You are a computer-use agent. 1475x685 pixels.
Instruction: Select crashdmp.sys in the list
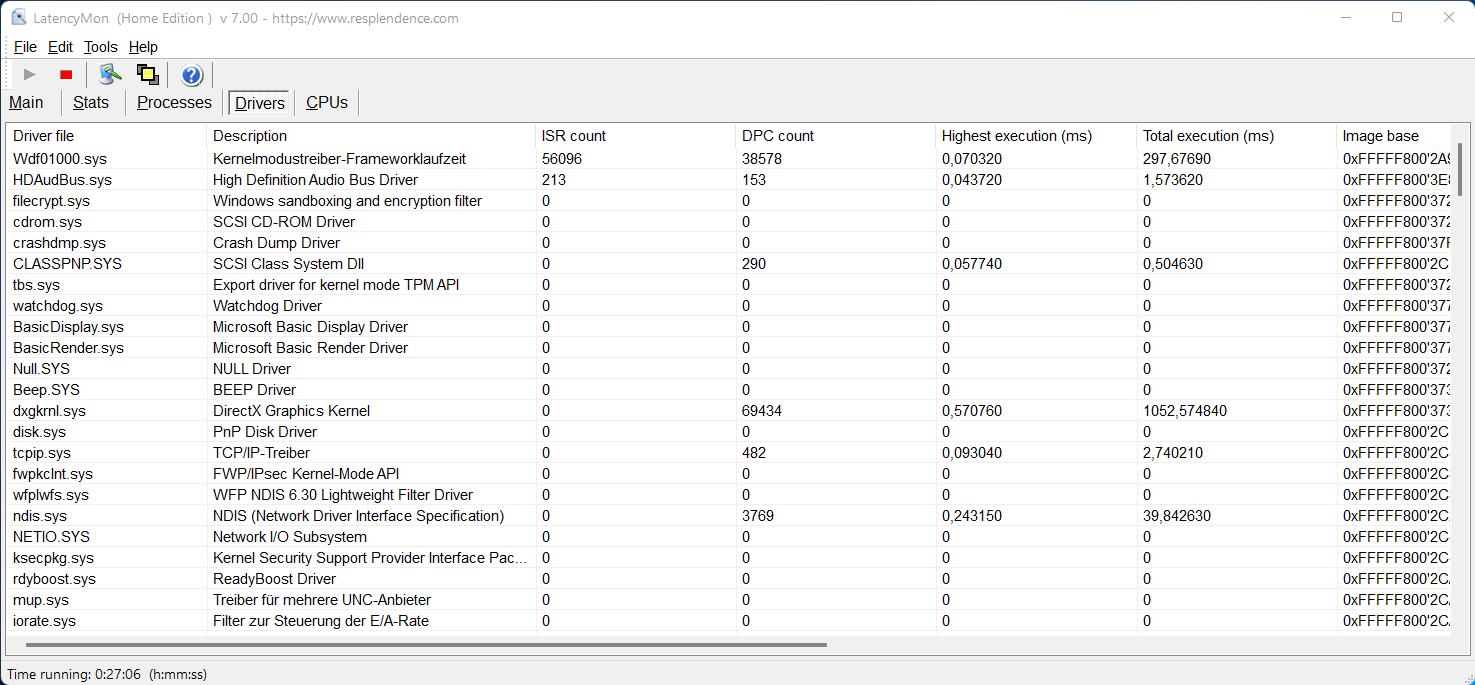pos(729,243)
